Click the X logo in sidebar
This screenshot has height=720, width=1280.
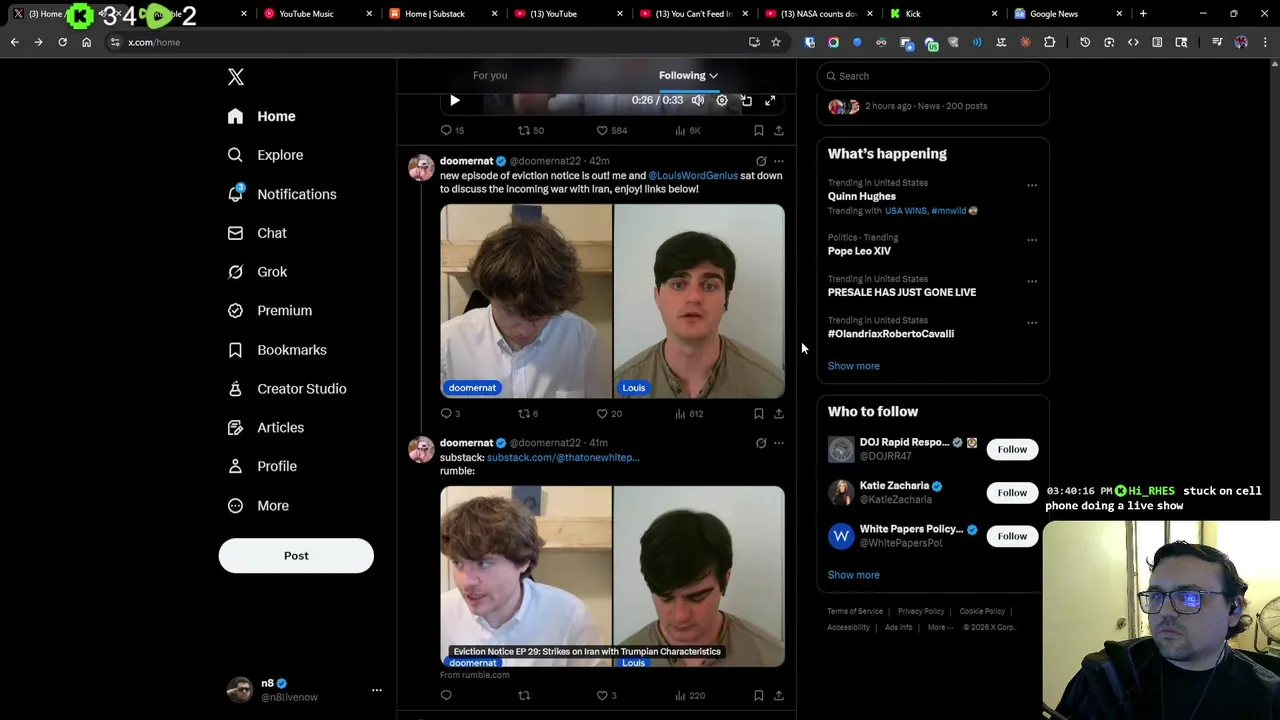(x=236, y=77)
